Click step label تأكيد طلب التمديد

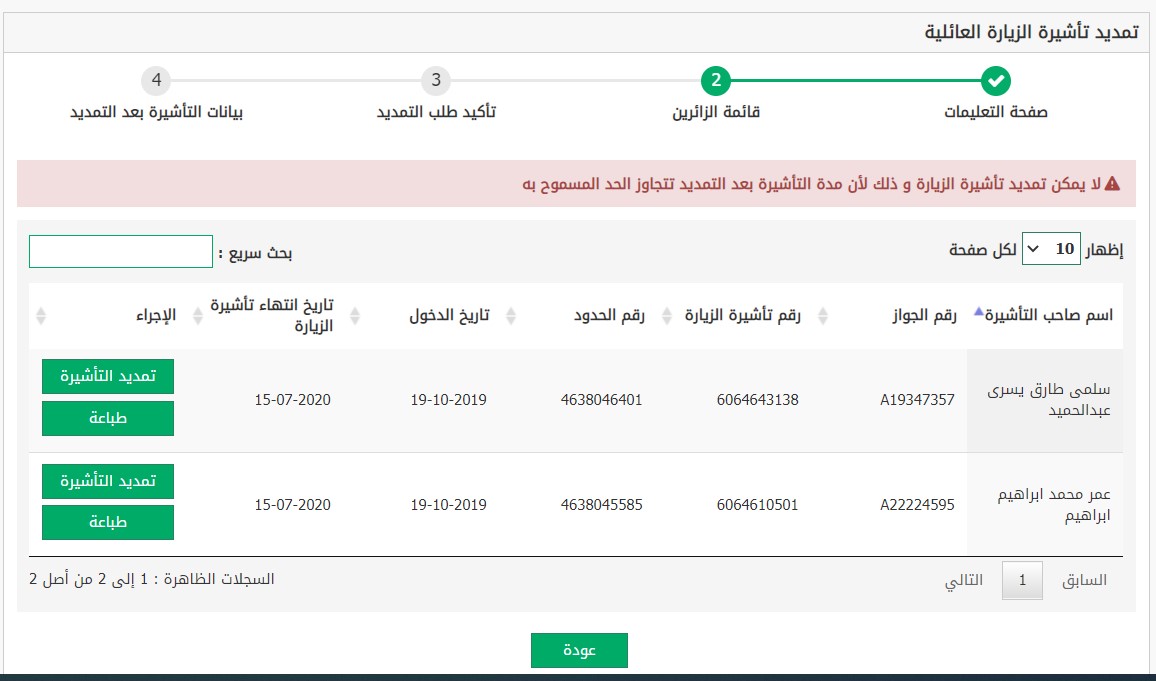click(436, 112)
